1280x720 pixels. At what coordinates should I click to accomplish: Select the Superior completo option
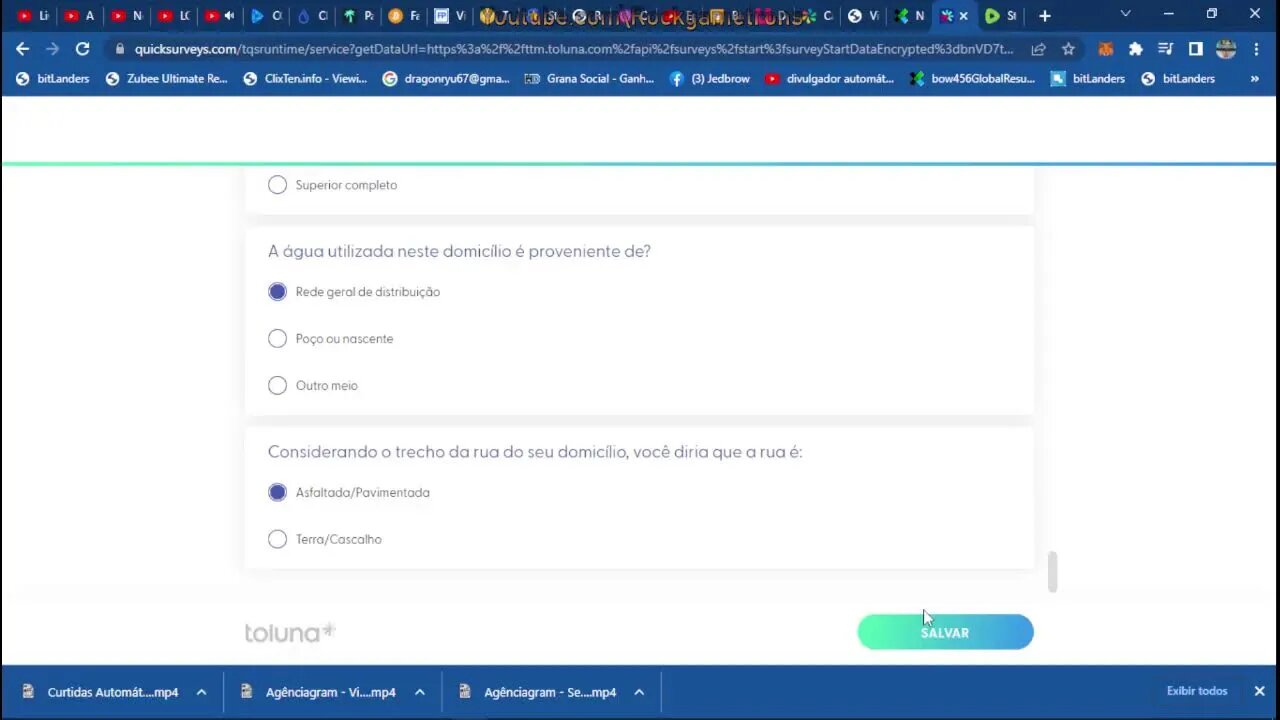click(277, 185)
